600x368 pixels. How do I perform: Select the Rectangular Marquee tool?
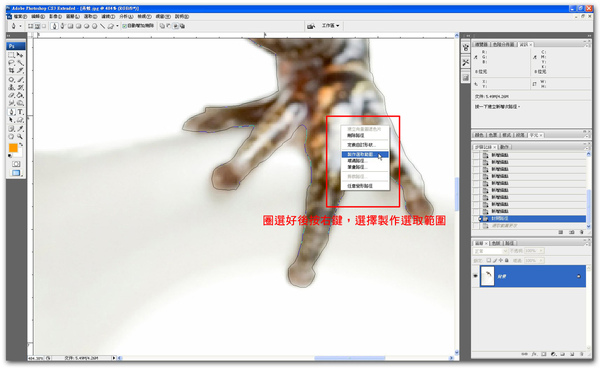[11, 55]
